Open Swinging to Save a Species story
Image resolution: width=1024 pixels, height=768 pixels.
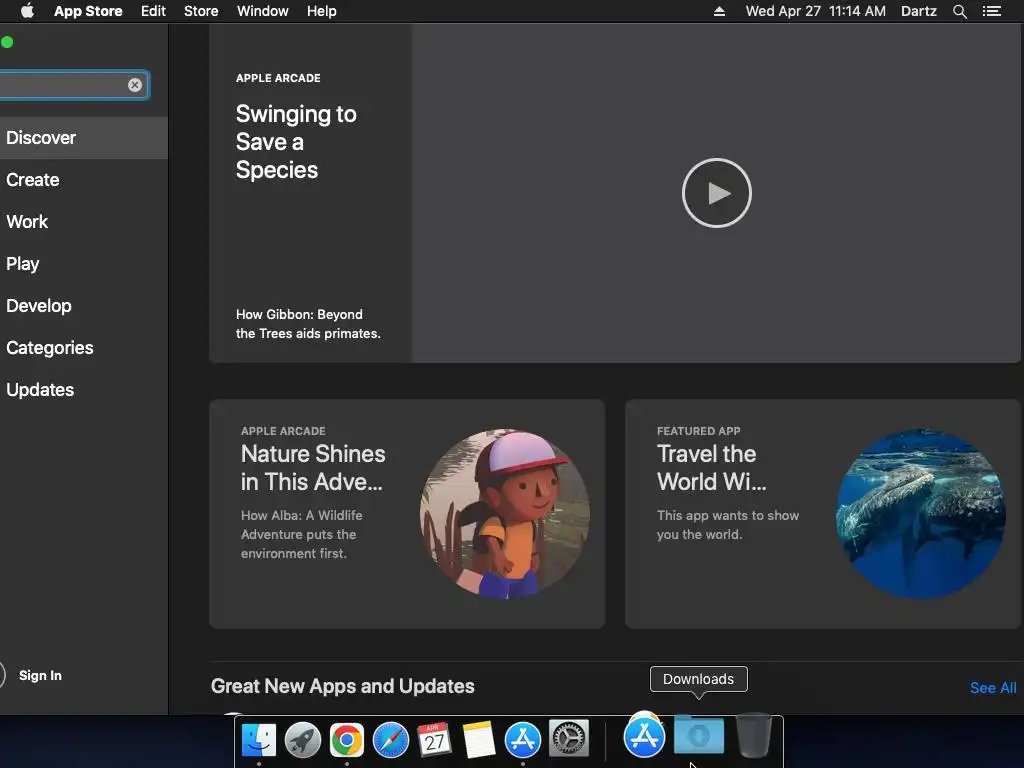pyautogui.click(x=296, y=142)
